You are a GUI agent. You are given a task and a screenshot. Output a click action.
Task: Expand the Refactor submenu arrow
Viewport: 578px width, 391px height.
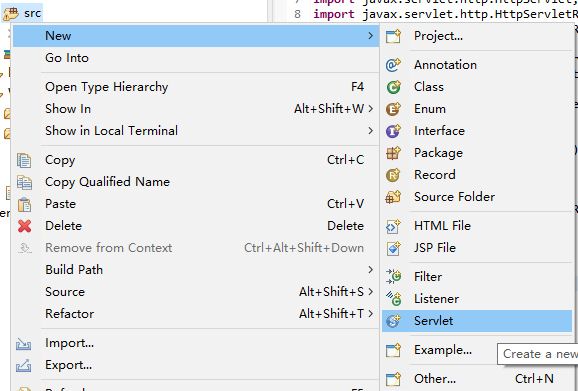pos(370,314)
